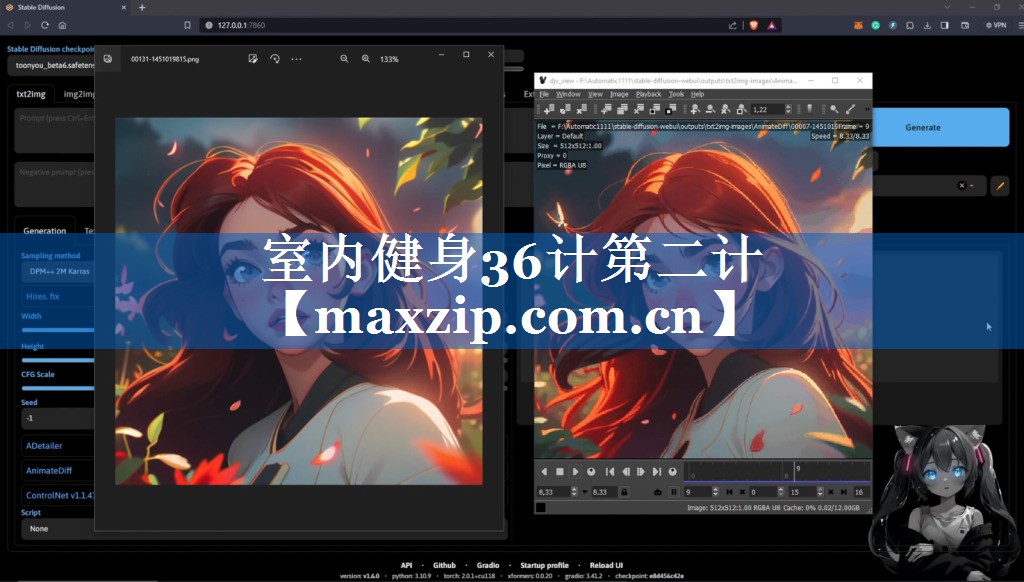Open Stable Diffusion checkpoint toonyou_beta6 dropdown
This screenshot has width=1024, height=582.
tap(52, 65)
